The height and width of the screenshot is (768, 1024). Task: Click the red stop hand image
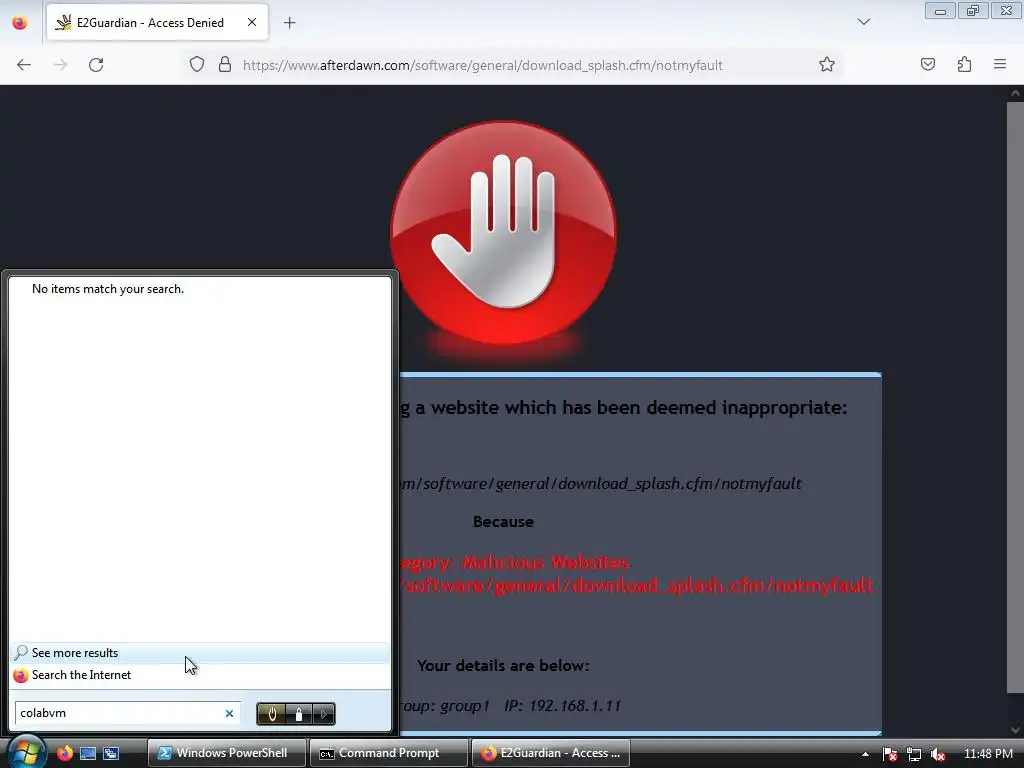[503, 232]
